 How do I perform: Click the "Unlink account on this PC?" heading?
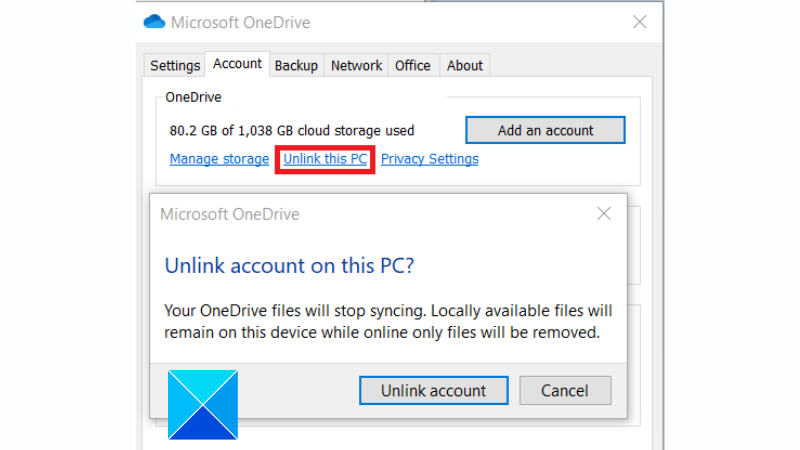click(x=289, y=266)
